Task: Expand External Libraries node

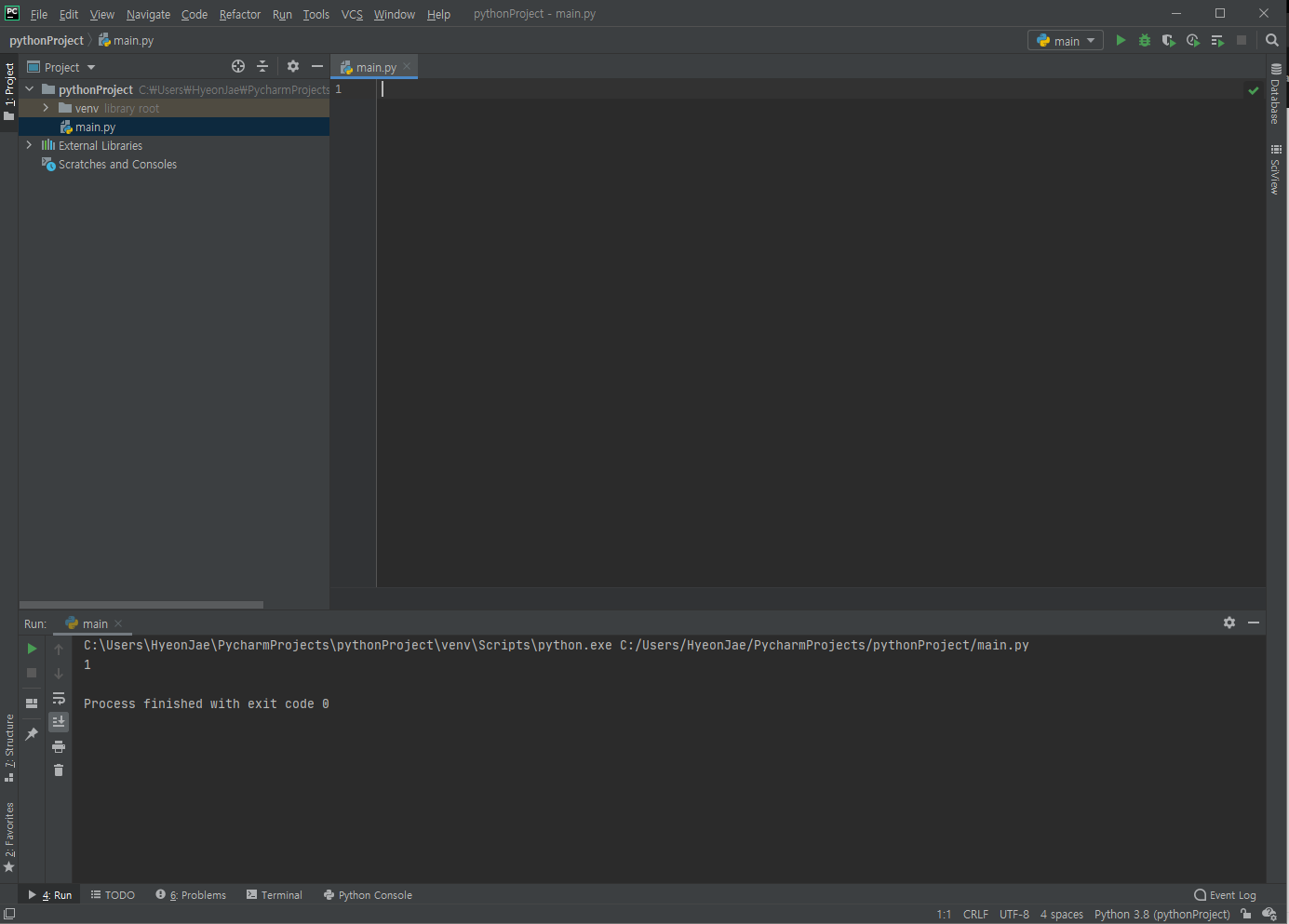Action: (29, 145)
